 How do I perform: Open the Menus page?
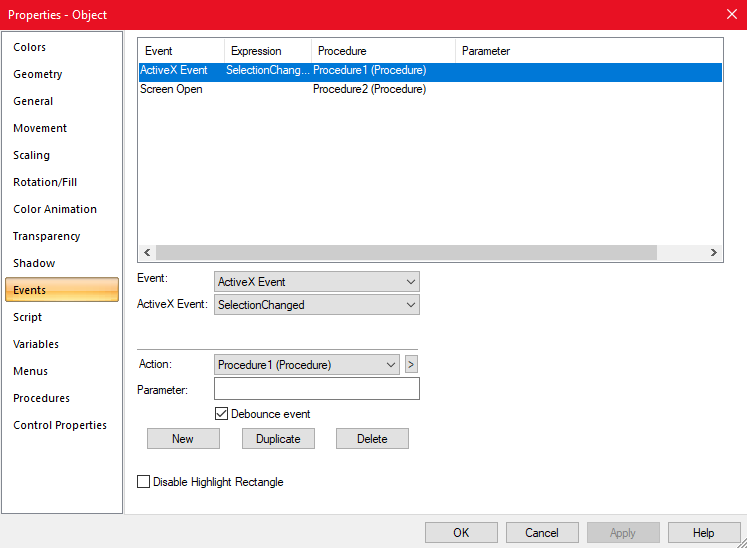coord(30,371)
